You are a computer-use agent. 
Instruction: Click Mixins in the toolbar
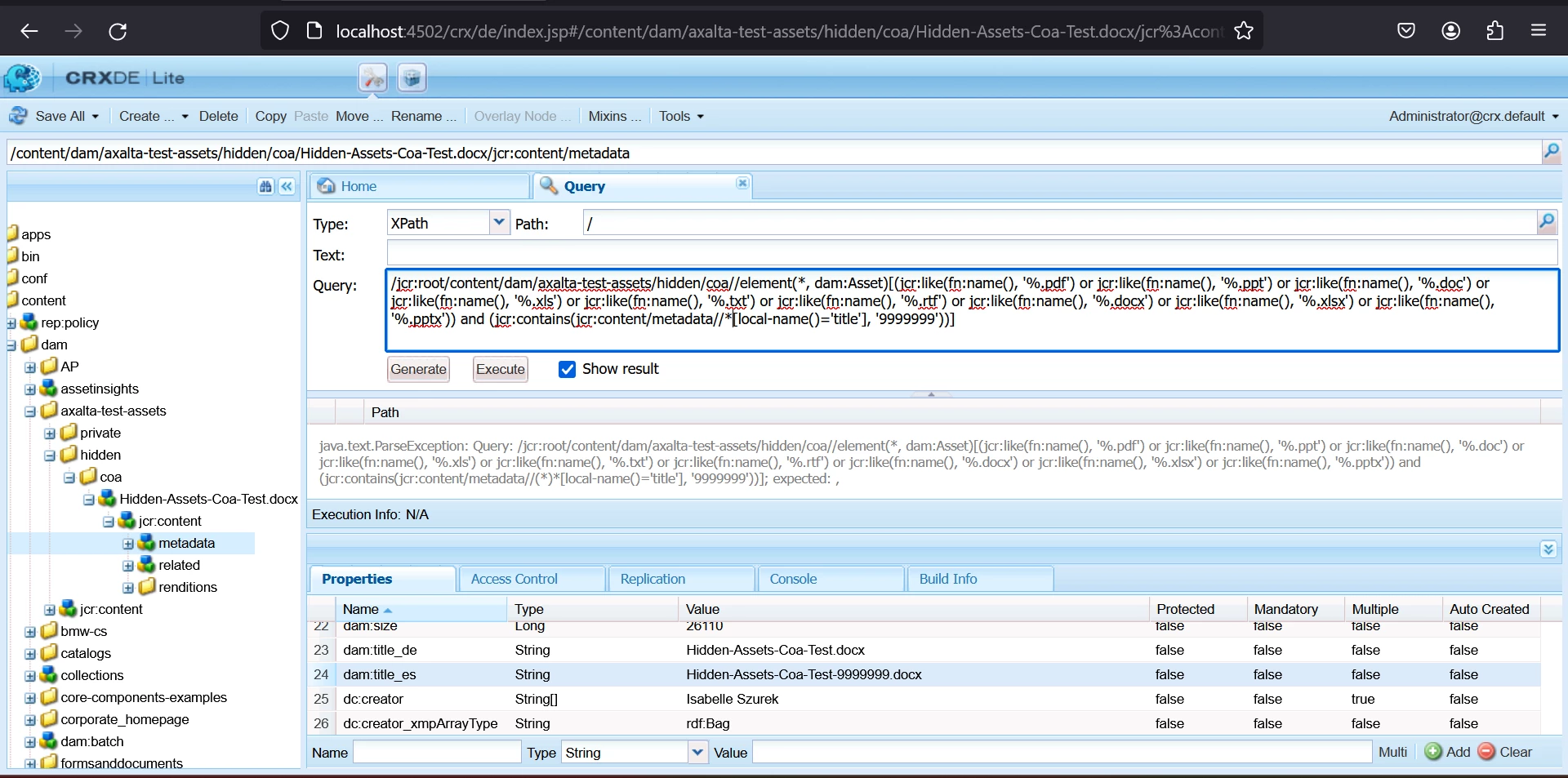[x=615, y=117]
